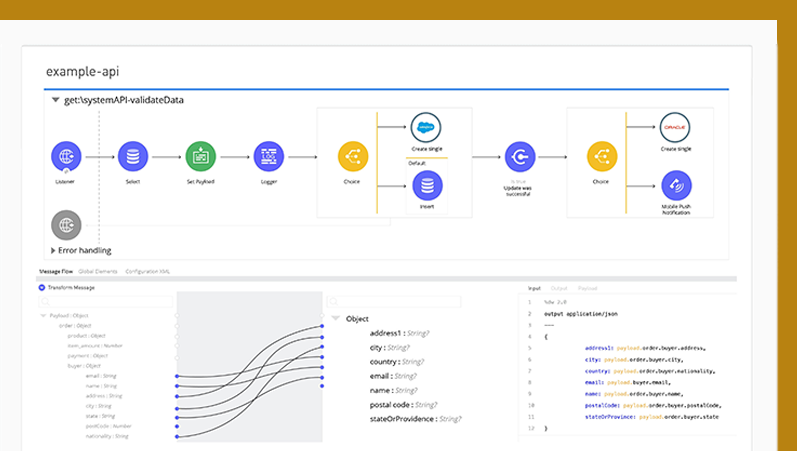797x451 pixels.
Task: Open the Configuration XML tab
Action: tap(147, 272)
